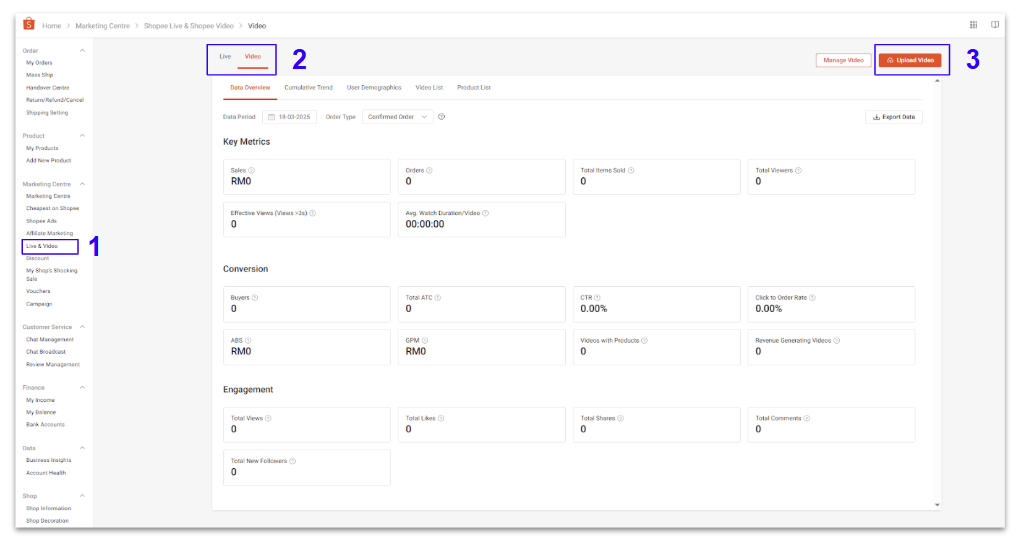Screen dimensions: 1017x540
Task: Show info for Avg. Watch Duration/Video
Action: point(486,213)
